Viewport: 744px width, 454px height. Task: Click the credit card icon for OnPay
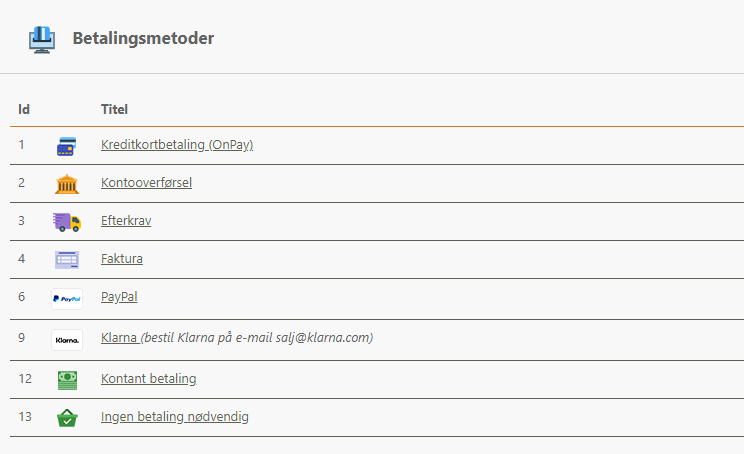66,146
